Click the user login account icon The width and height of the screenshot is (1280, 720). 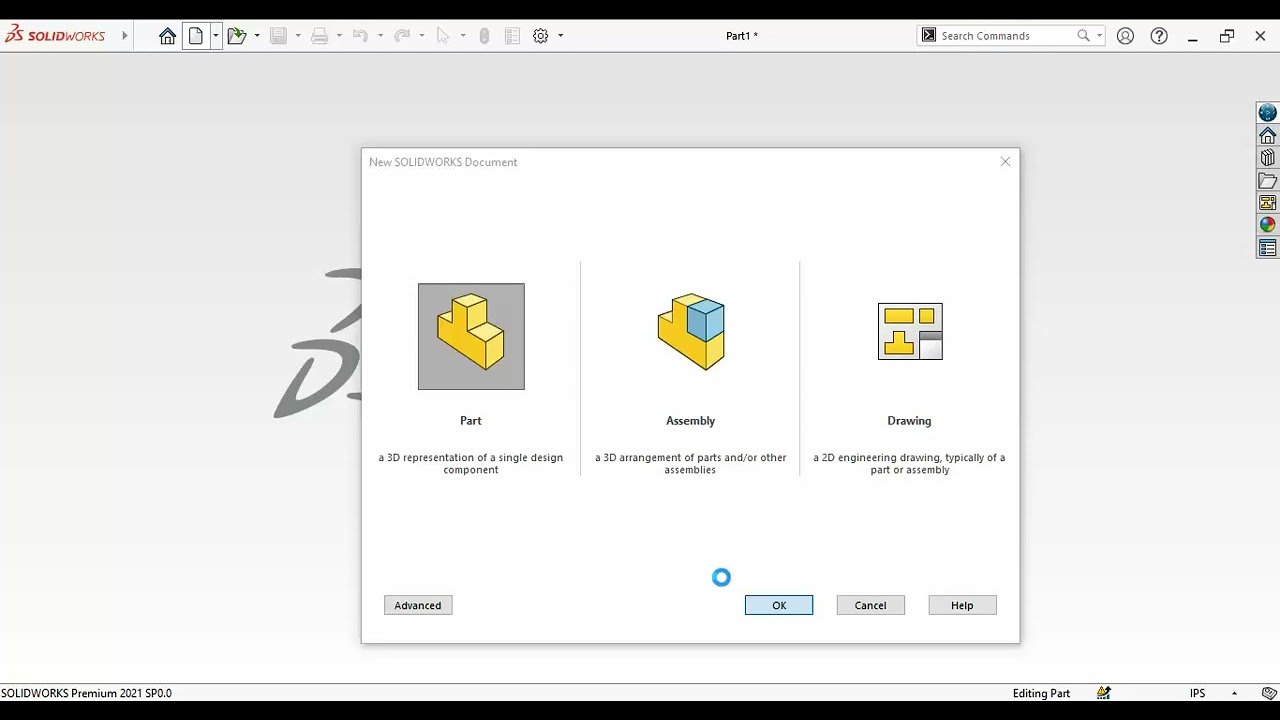point(1125,36)
